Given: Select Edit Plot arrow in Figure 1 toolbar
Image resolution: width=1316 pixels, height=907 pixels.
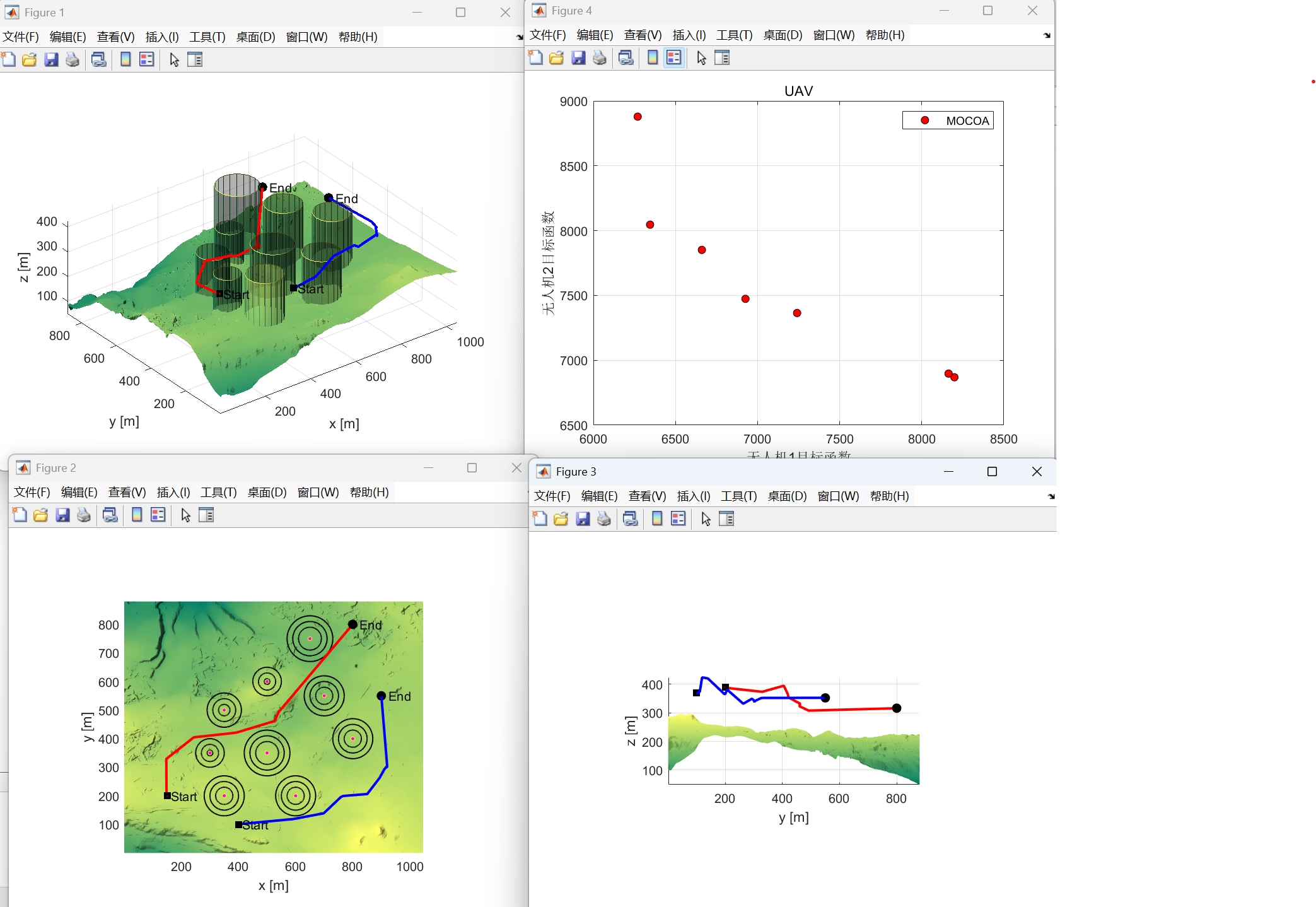Looking at the screenshot, I should 175,60.
